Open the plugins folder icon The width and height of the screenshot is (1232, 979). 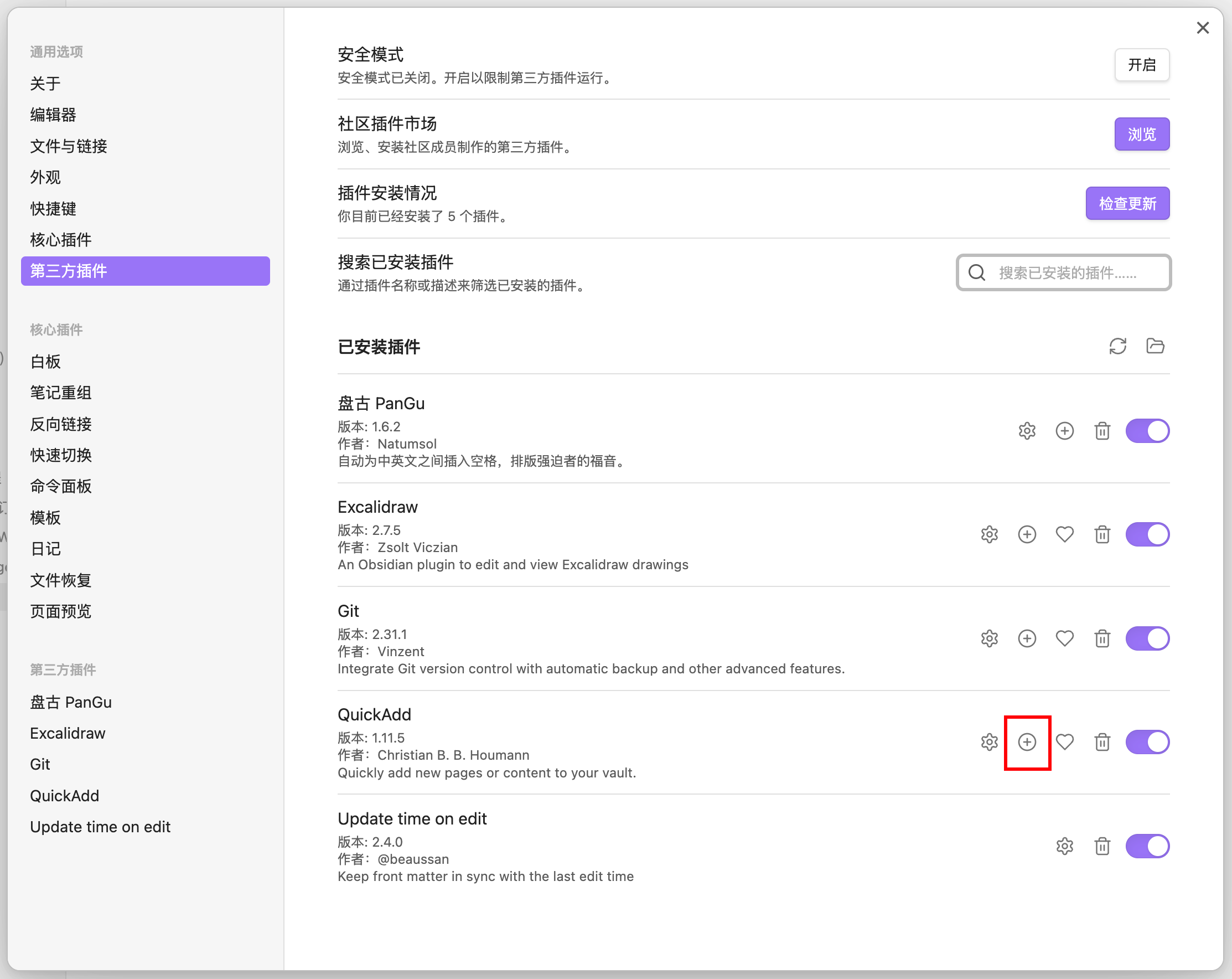(1155, 346)
